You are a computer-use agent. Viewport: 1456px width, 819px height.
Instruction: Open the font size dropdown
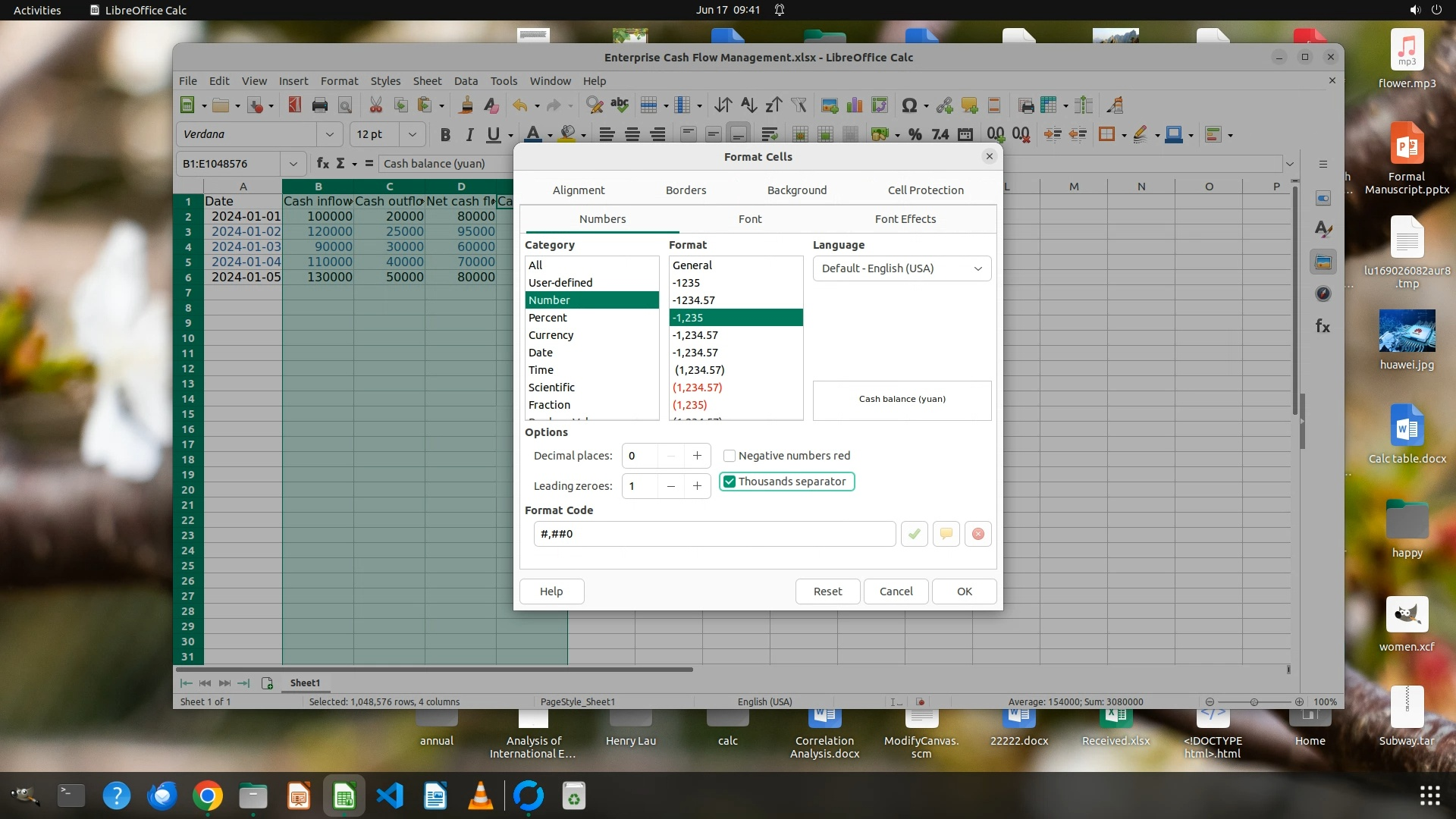tap(412, 135)
